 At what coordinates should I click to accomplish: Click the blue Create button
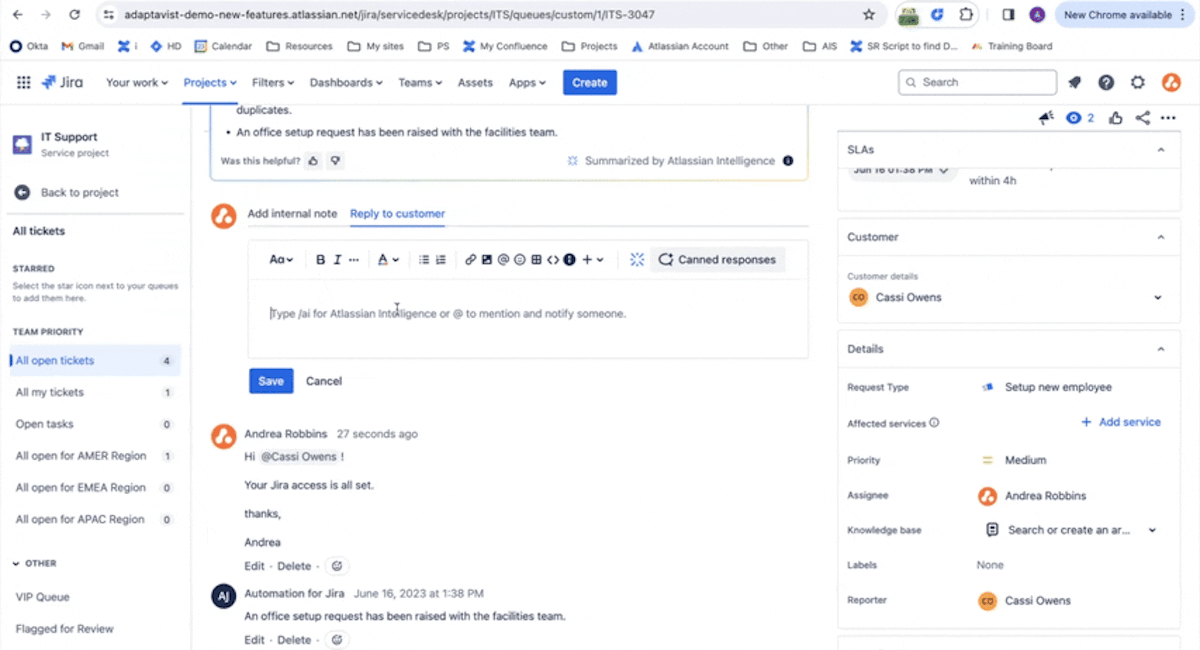589,83
